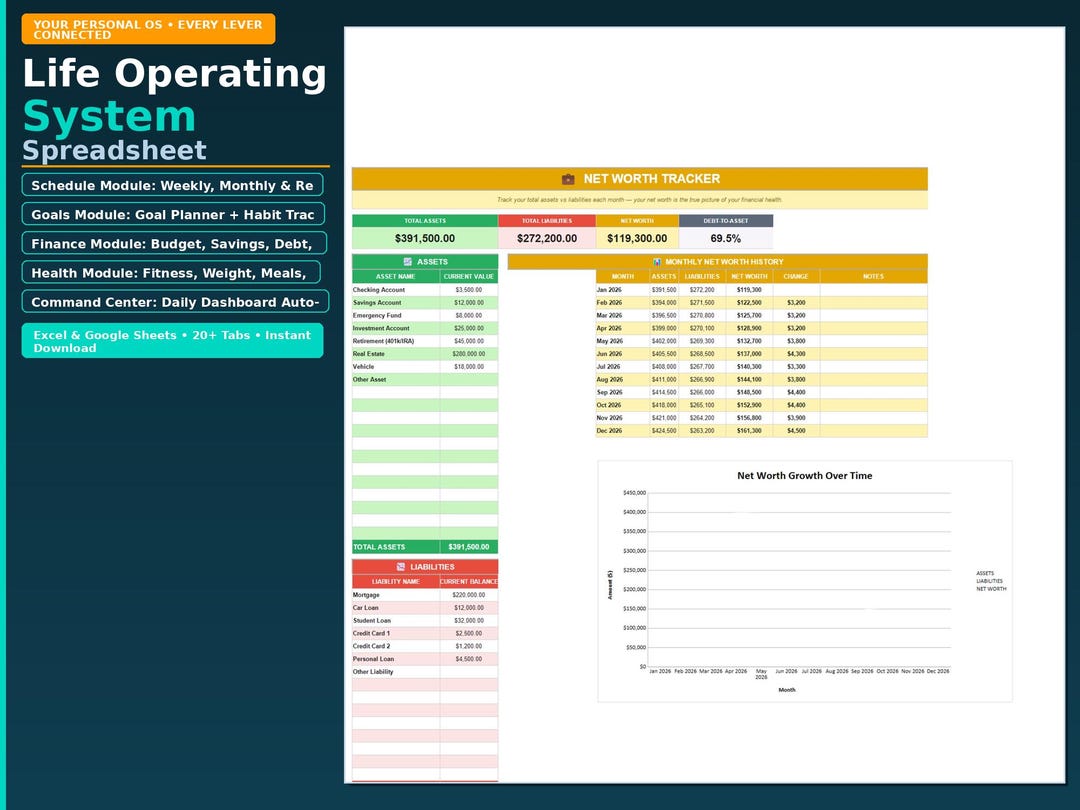Click the Jan 2026 row in history table
The width and height of the screenshot is (1080, 810).
point(761,290)
